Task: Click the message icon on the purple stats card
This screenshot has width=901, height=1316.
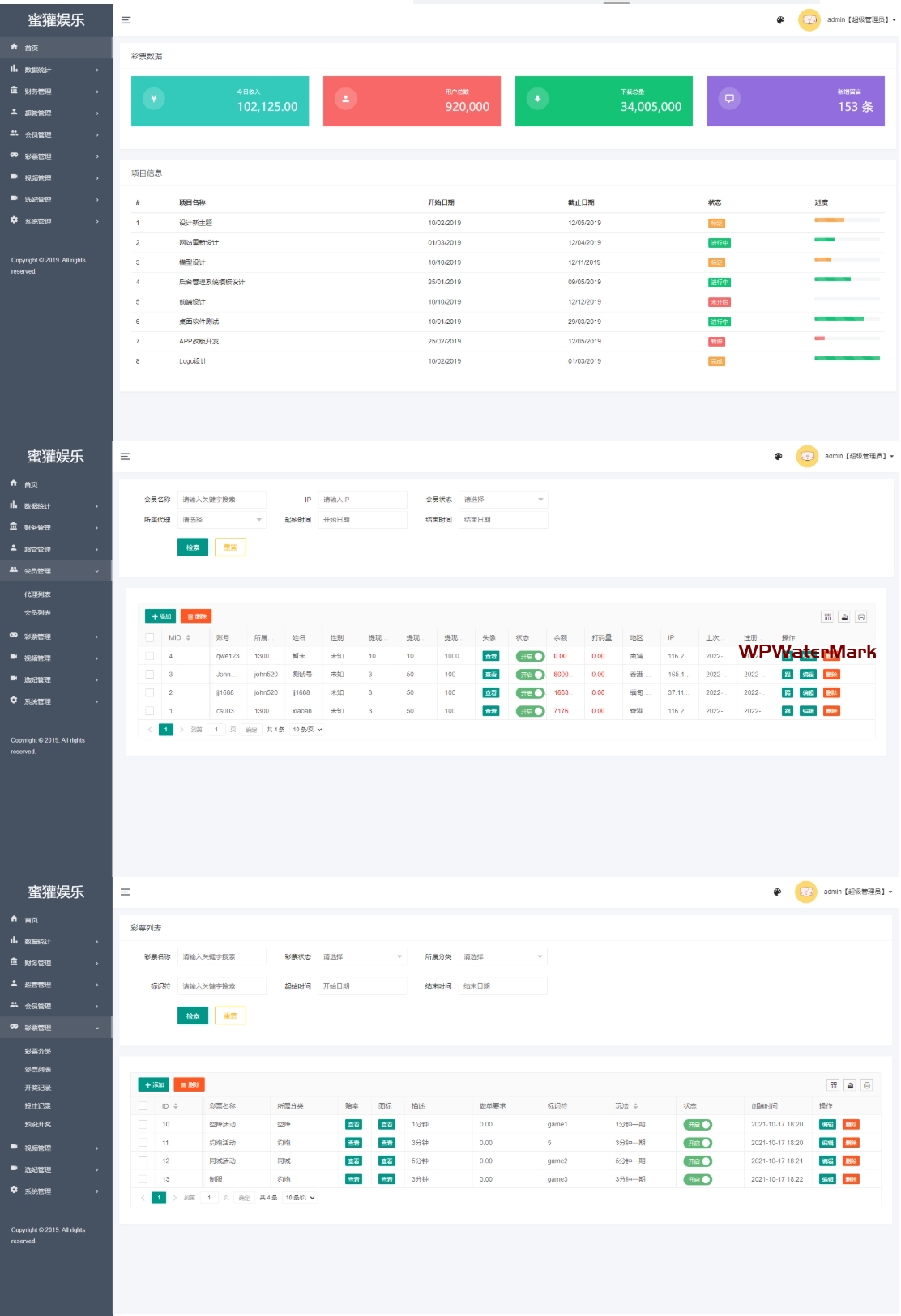Action: (x=729, y=99)
